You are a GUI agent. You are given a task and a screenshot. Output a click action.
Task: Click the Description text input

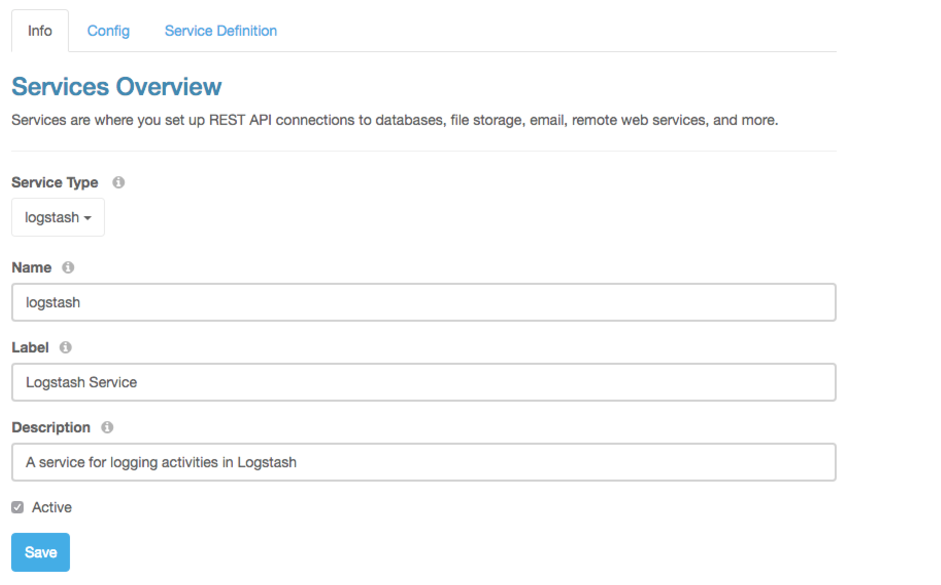coord(423,462)
